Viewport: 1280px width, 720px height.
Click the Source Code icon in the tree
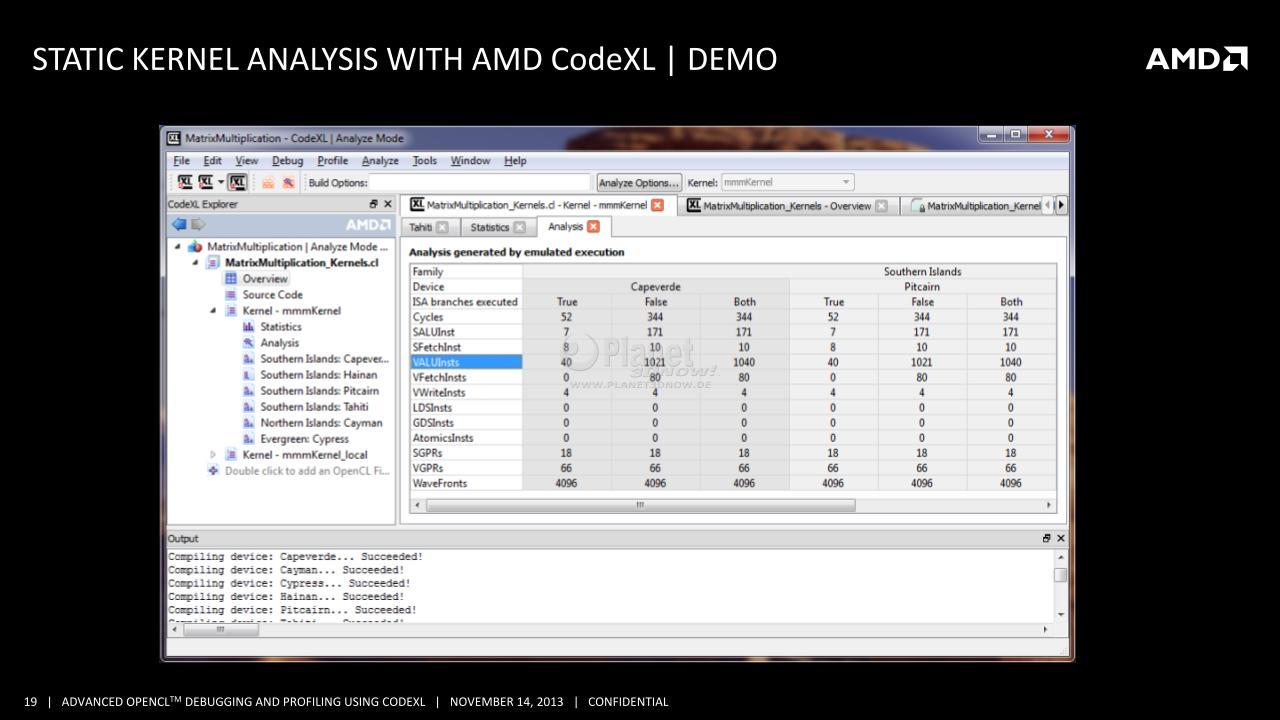coord(231,295)
